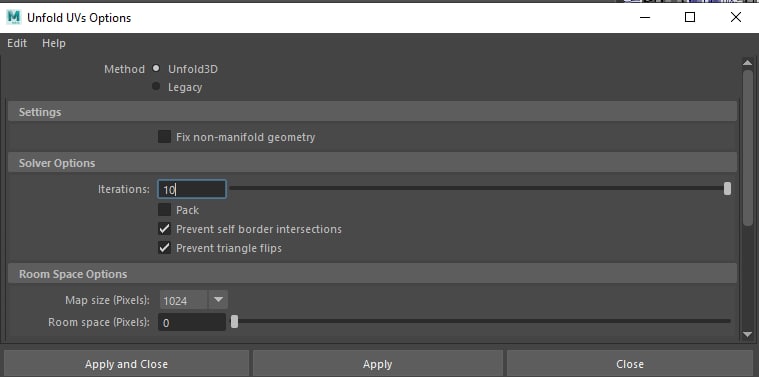Viewport: 759px width, 377px height.
Task: Maximize the Unfold UVs Options window
Action: point(690,17)
